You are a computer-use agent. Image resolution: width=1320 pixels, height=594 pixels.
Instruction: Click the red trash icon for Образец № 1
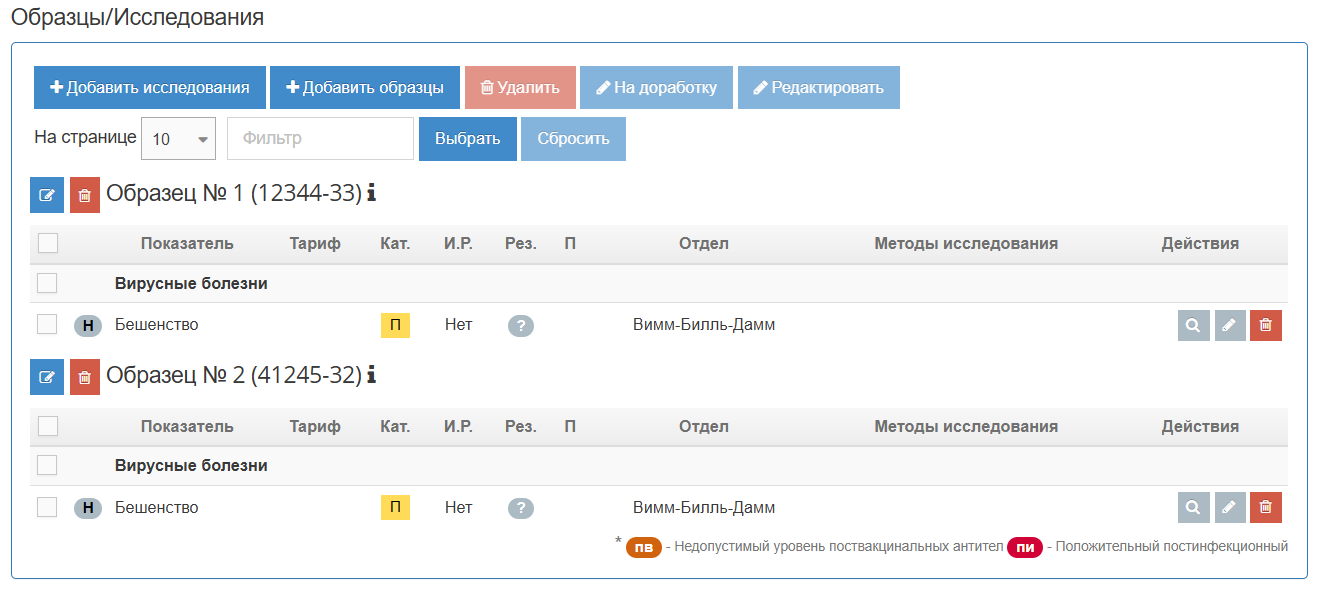point(85,195)
